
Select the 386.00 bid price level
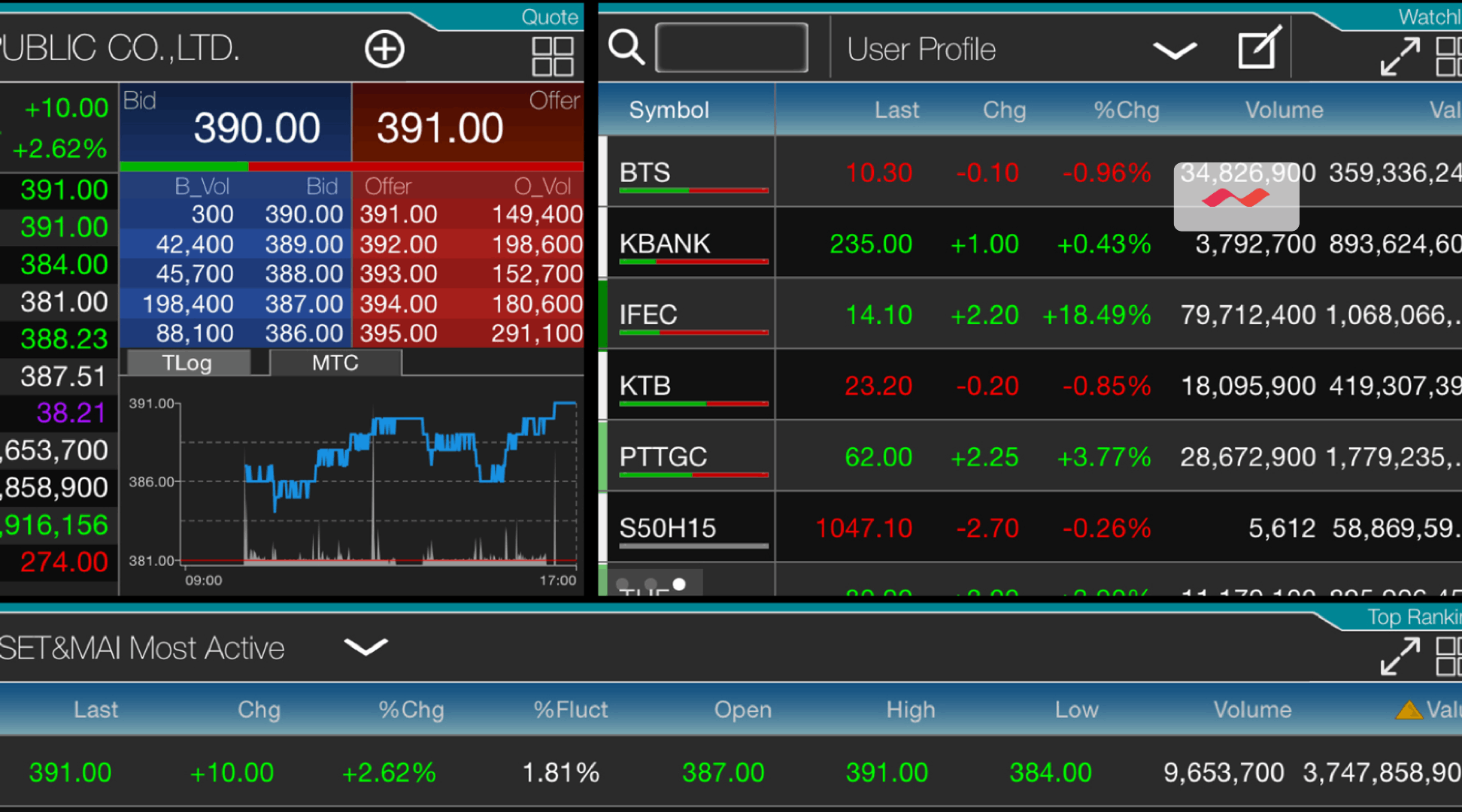304,333
